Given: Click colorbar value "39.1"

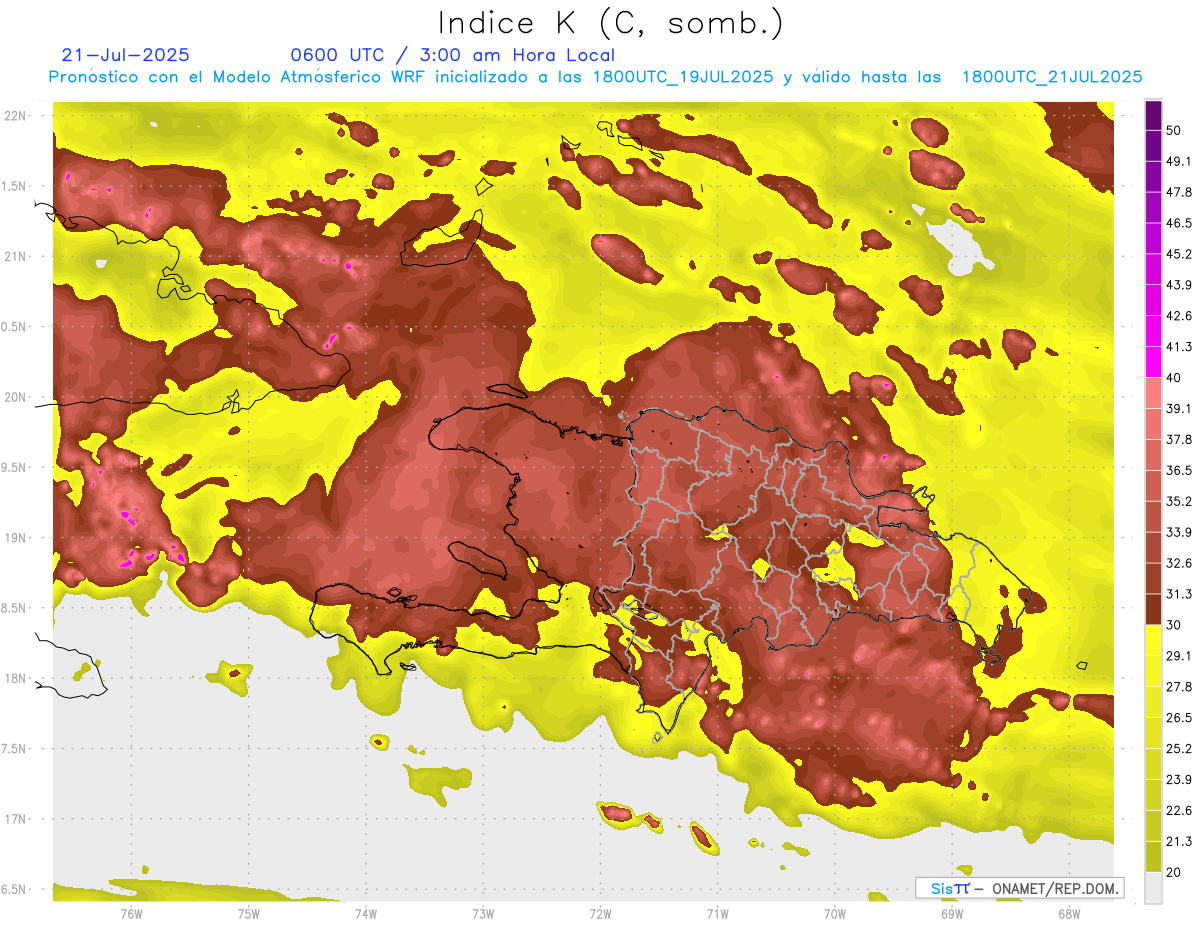Looking at the screenshot, I should pyautogui.click(x=1179, y=408).
